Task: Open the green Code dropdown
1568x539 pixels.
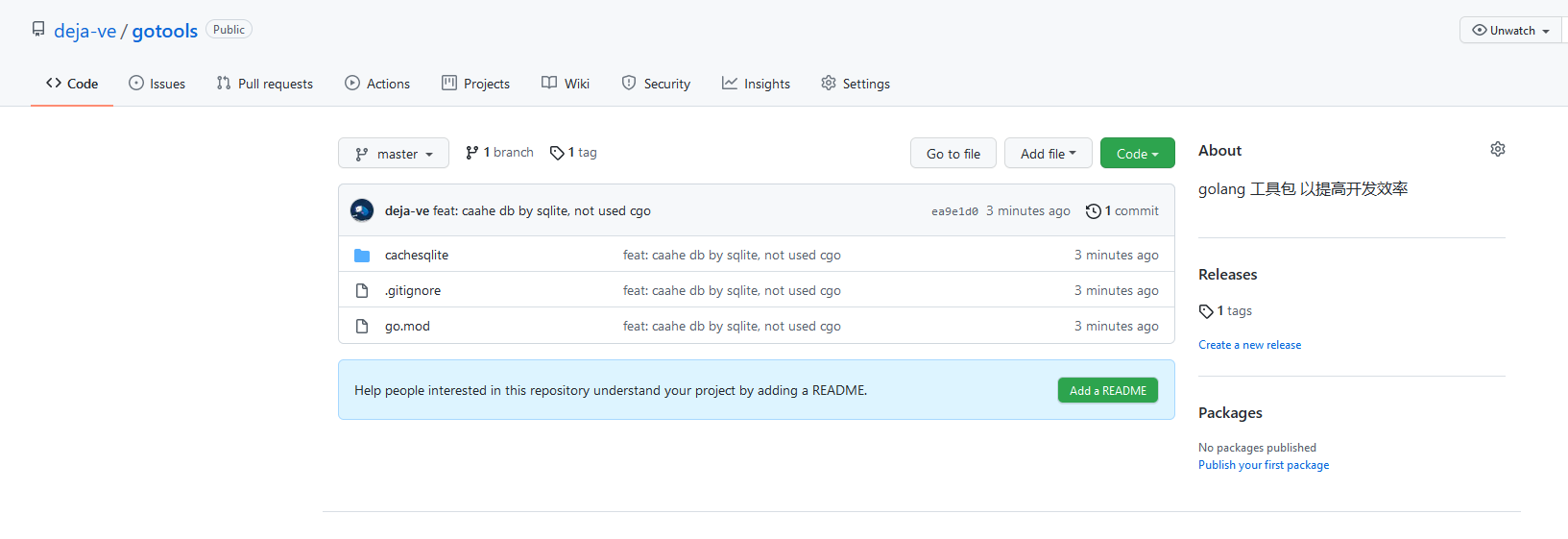Action: (1137, 154)
